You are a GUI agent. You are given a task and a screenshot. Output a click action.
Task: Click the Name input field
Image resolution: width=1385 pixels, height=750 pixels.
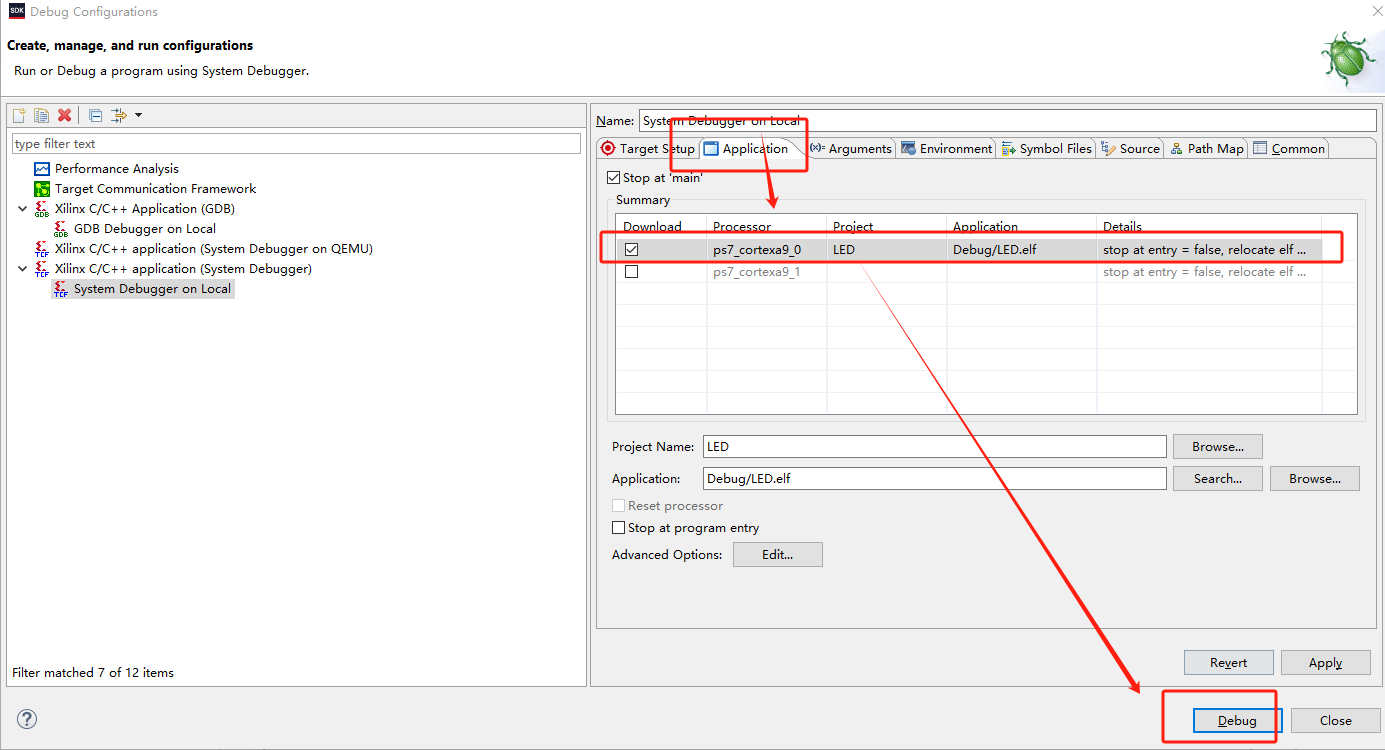[1008, 121]
